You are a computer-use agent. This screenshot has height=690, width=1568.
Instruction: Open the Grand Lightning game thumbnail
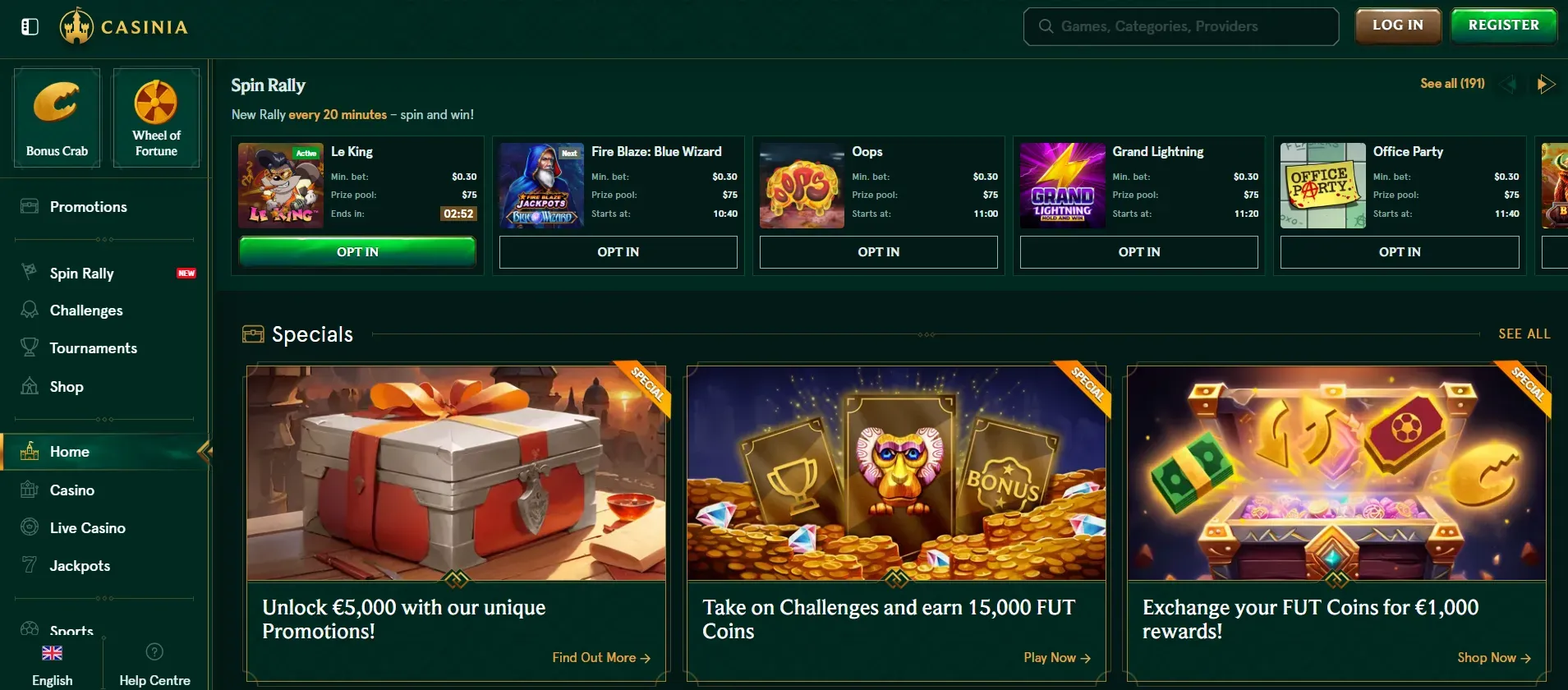[1062, 186]
